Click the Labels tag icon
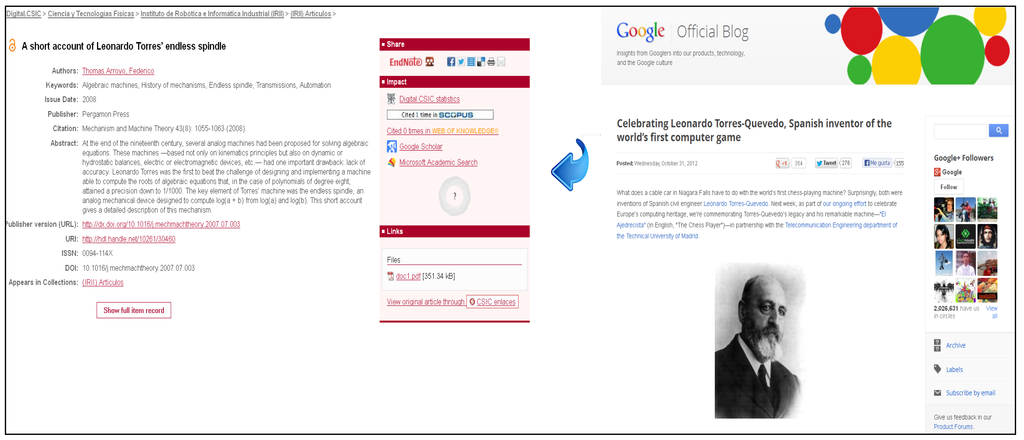Viewport: 1024px width, 440px height. (x=936, y=369)
